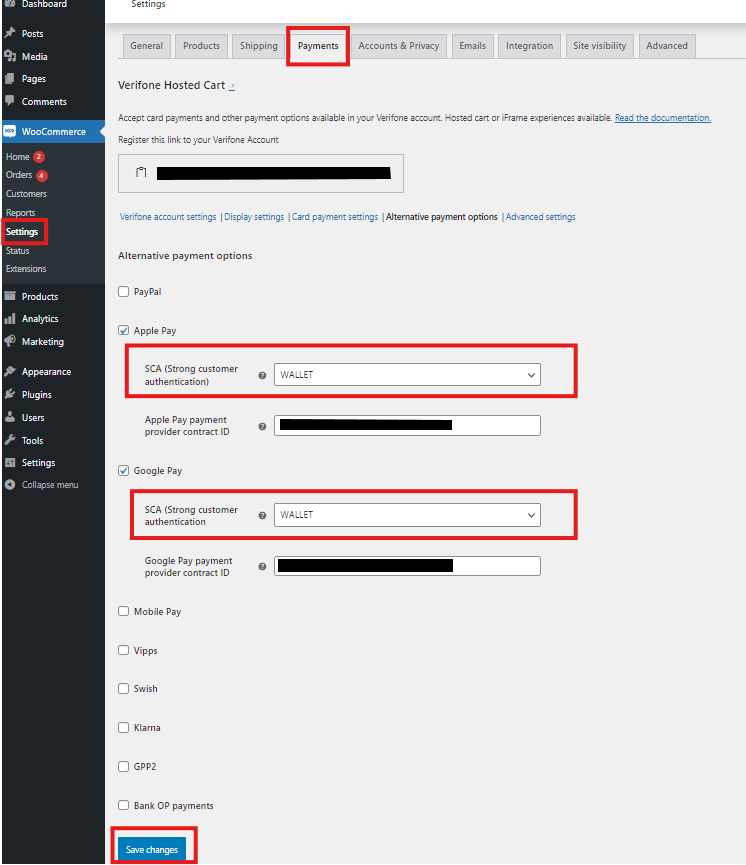This screenshot has height=865, width=746.
Task: Tick the Swish checkbox
Action: coord(124,688)
